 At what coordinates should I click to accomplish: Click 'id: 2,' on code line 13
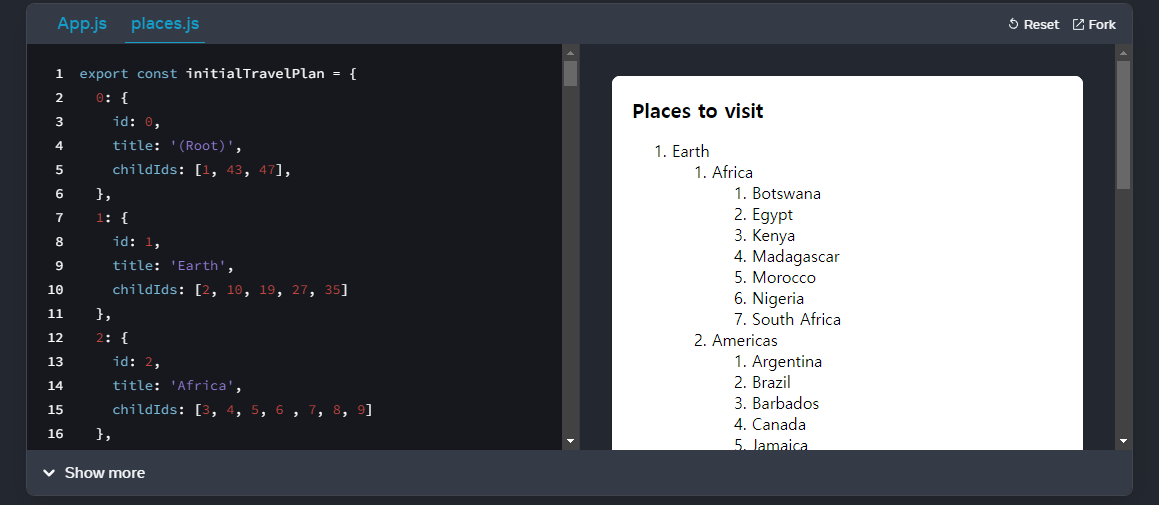(x=137, y=362)
